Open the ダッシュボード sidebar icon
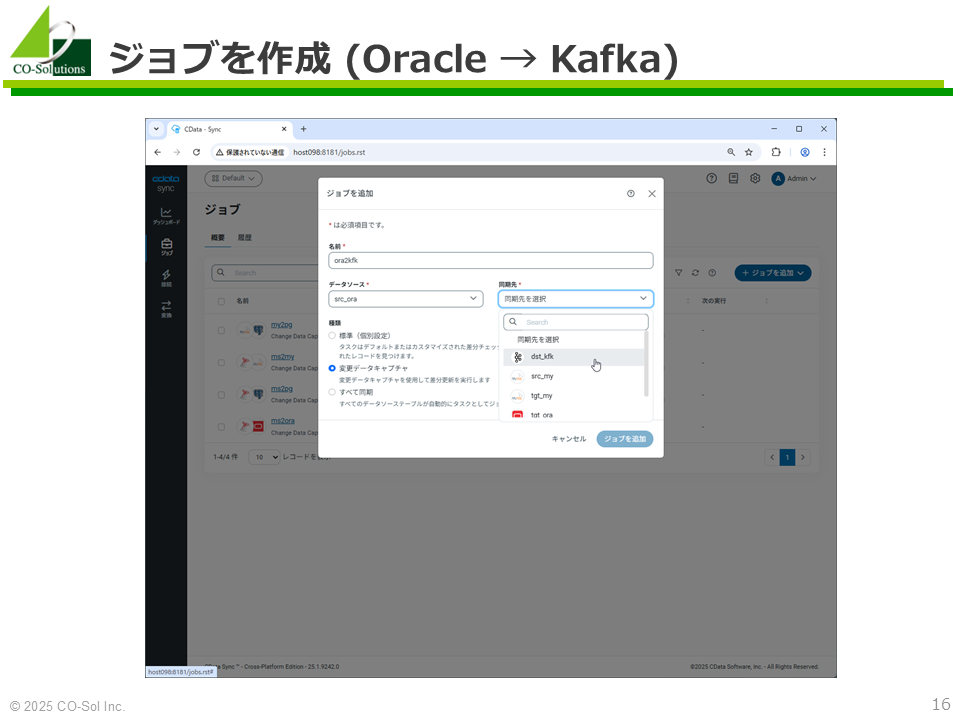 point(166,216)
